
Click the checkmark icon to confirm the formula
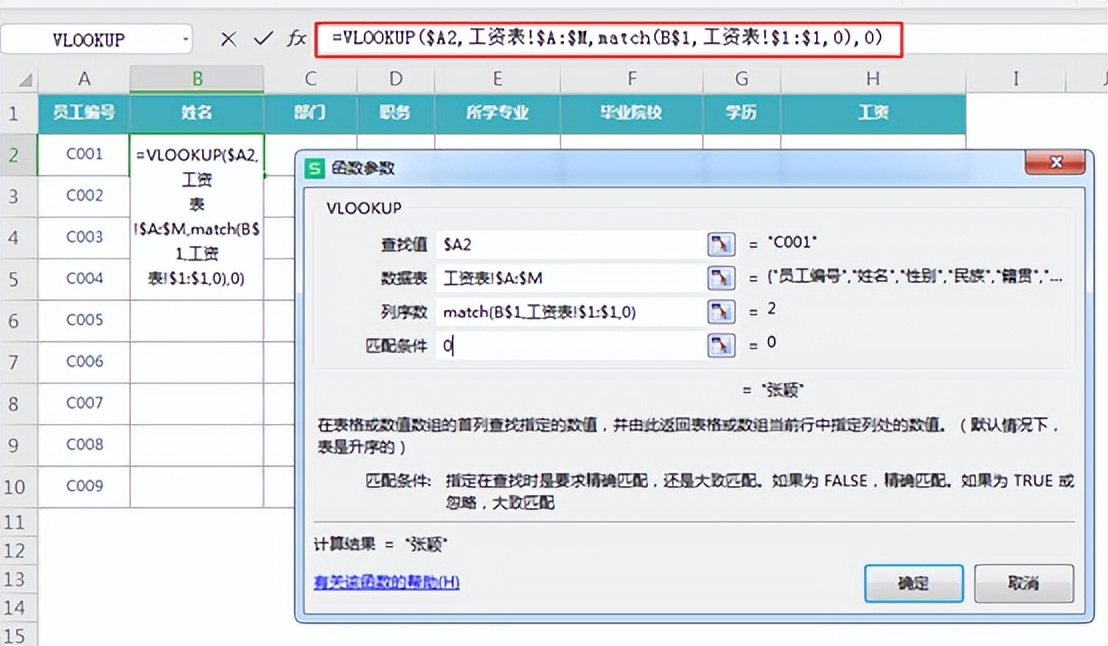coord(262,38)
